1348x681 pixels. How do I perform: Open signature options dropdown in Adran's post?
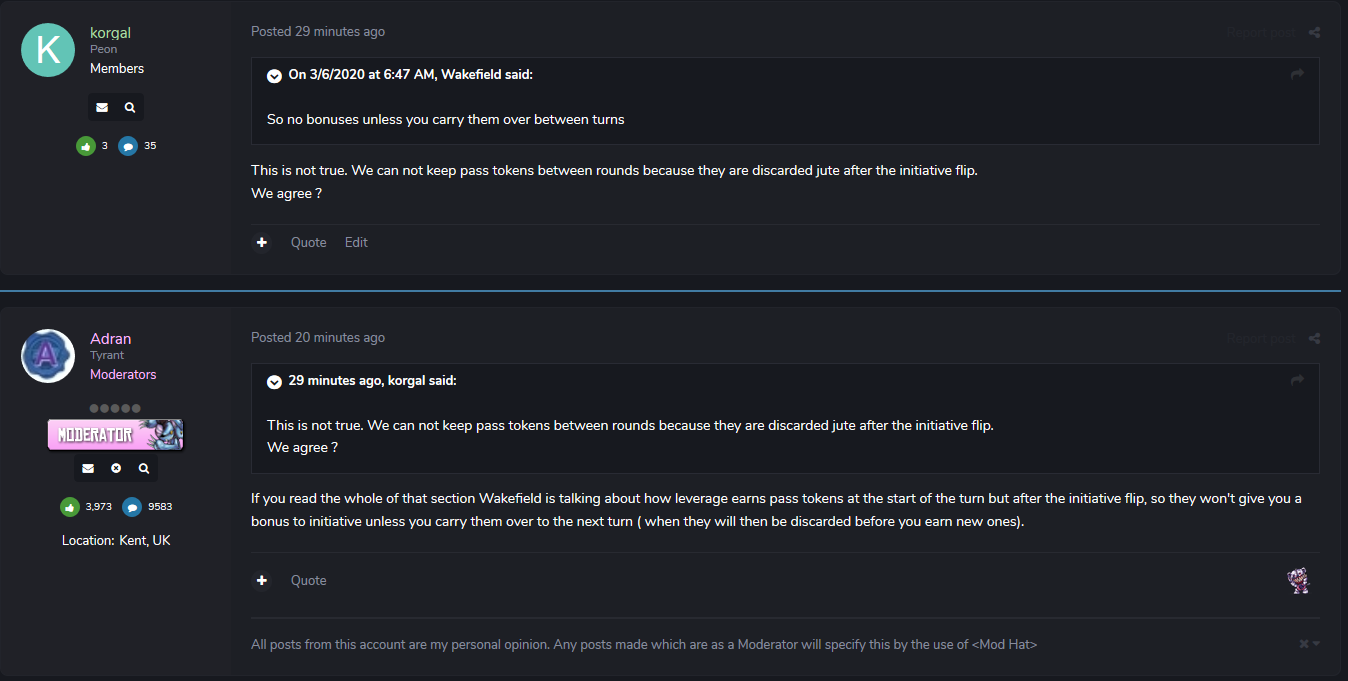[1309, 644]
